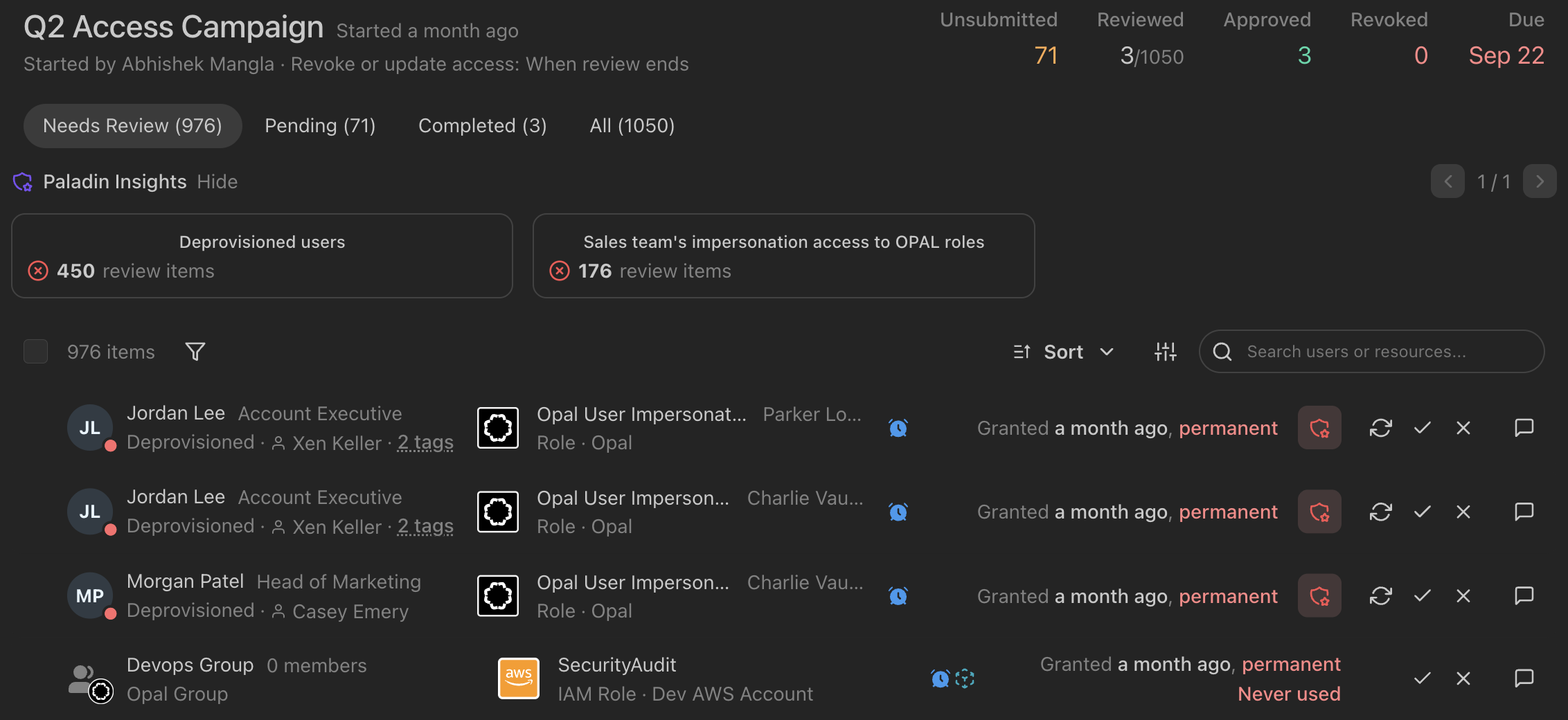The height and width of the screenshot is (720, 1568).
Task: Click update access icon on Morgan Patel row
Action: [1380, 595]
